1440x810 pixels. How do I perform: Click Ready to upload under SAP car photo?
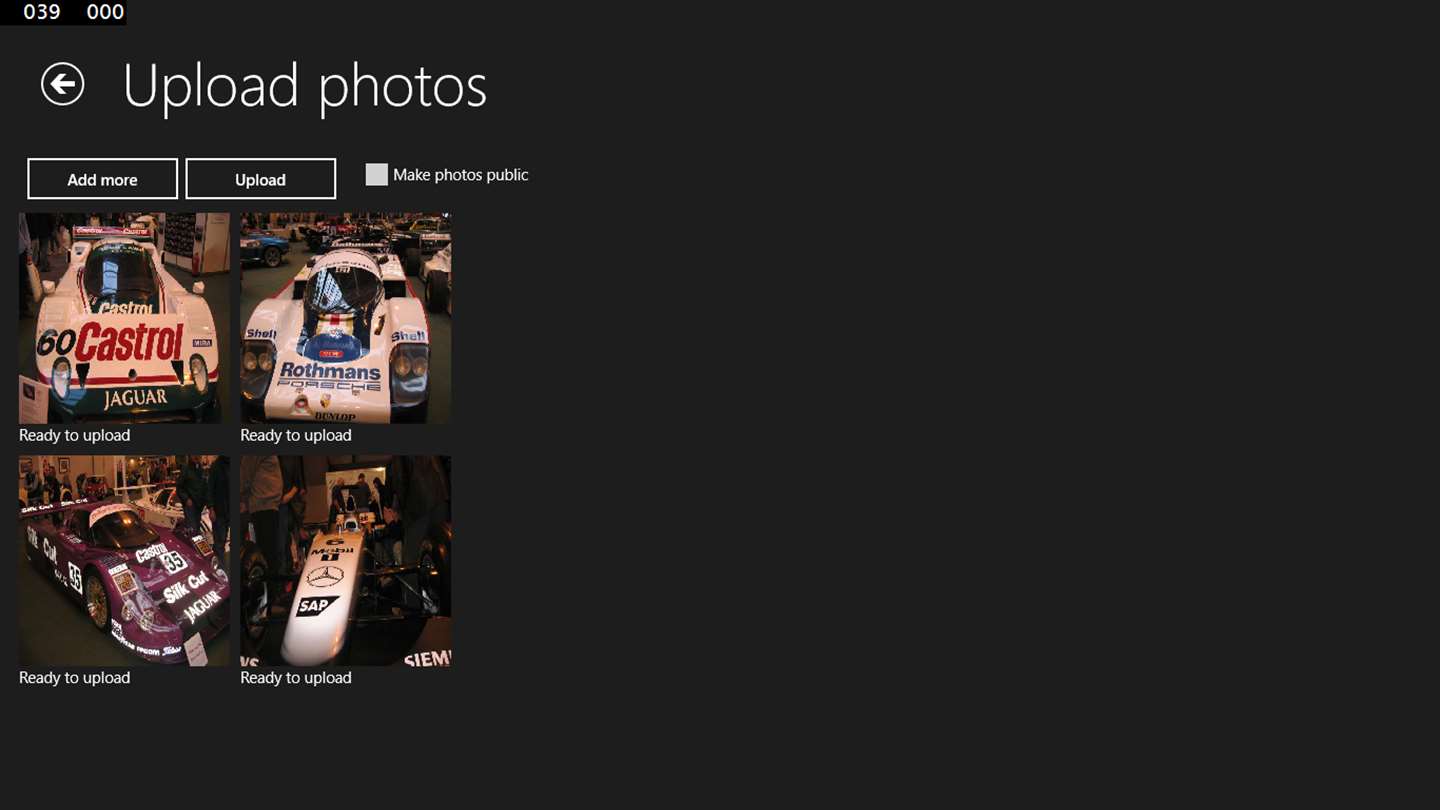coord(295,678)
